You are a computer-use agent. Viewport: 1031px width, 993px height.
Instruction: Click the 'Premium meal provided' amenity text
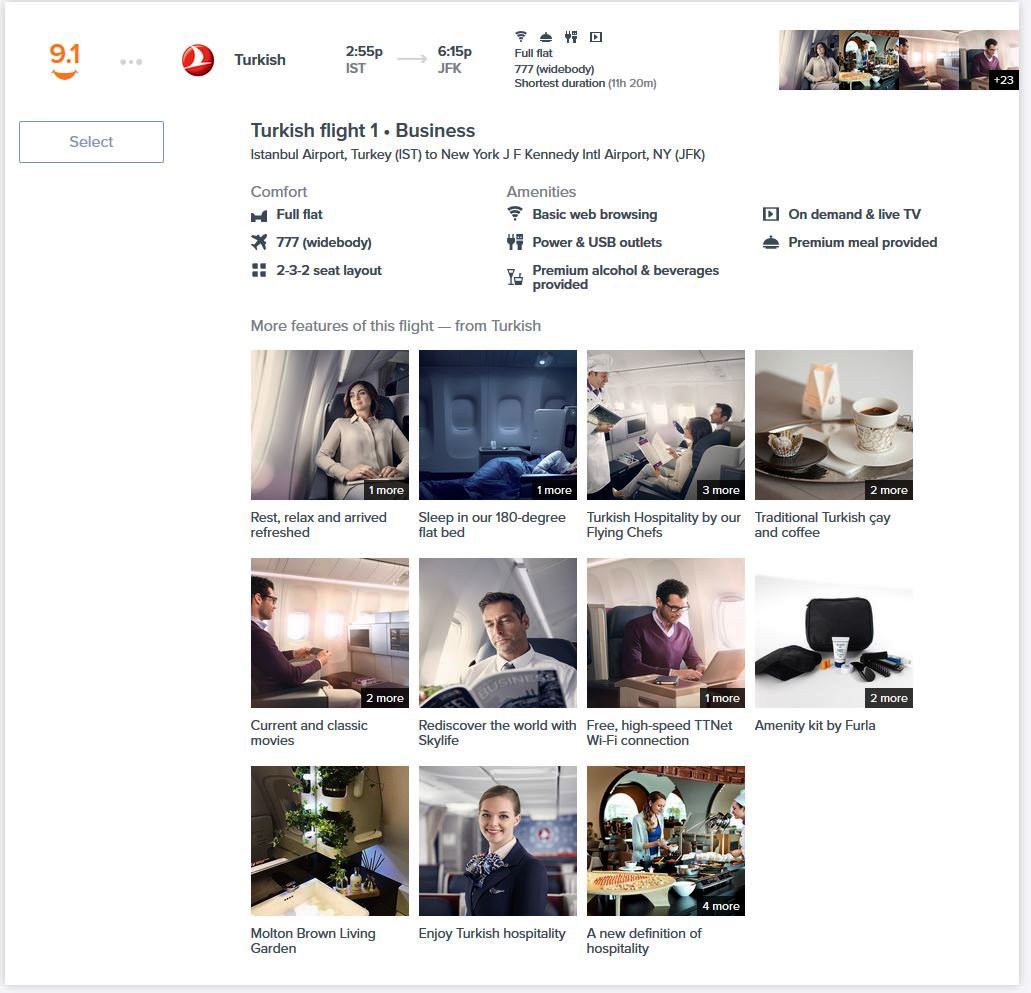pos(863,242)
